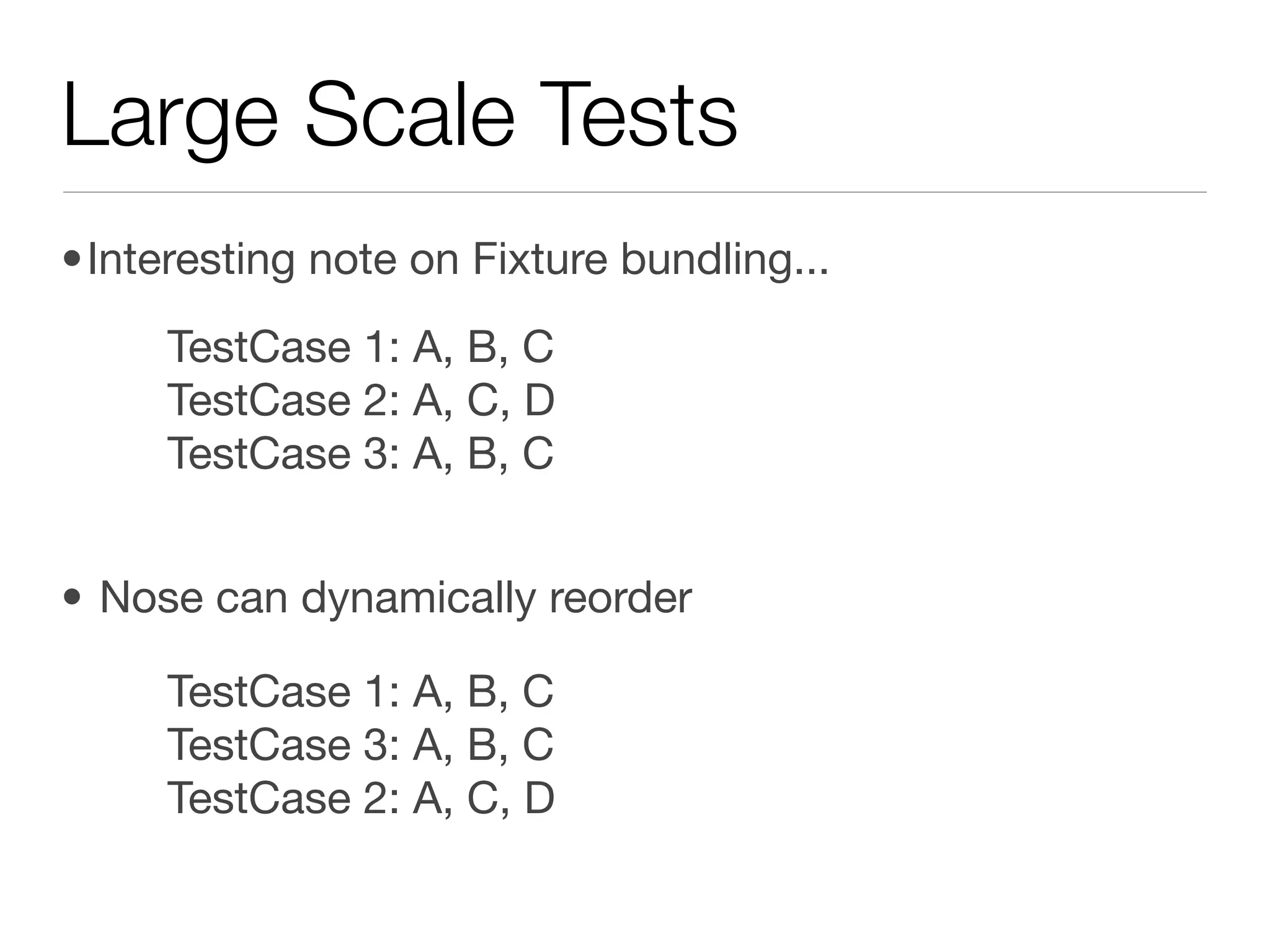The width and height of the screenshot is (1270, 952).
Task: Click the word 'Nose' in second bullet
Action: coord(151,597)
